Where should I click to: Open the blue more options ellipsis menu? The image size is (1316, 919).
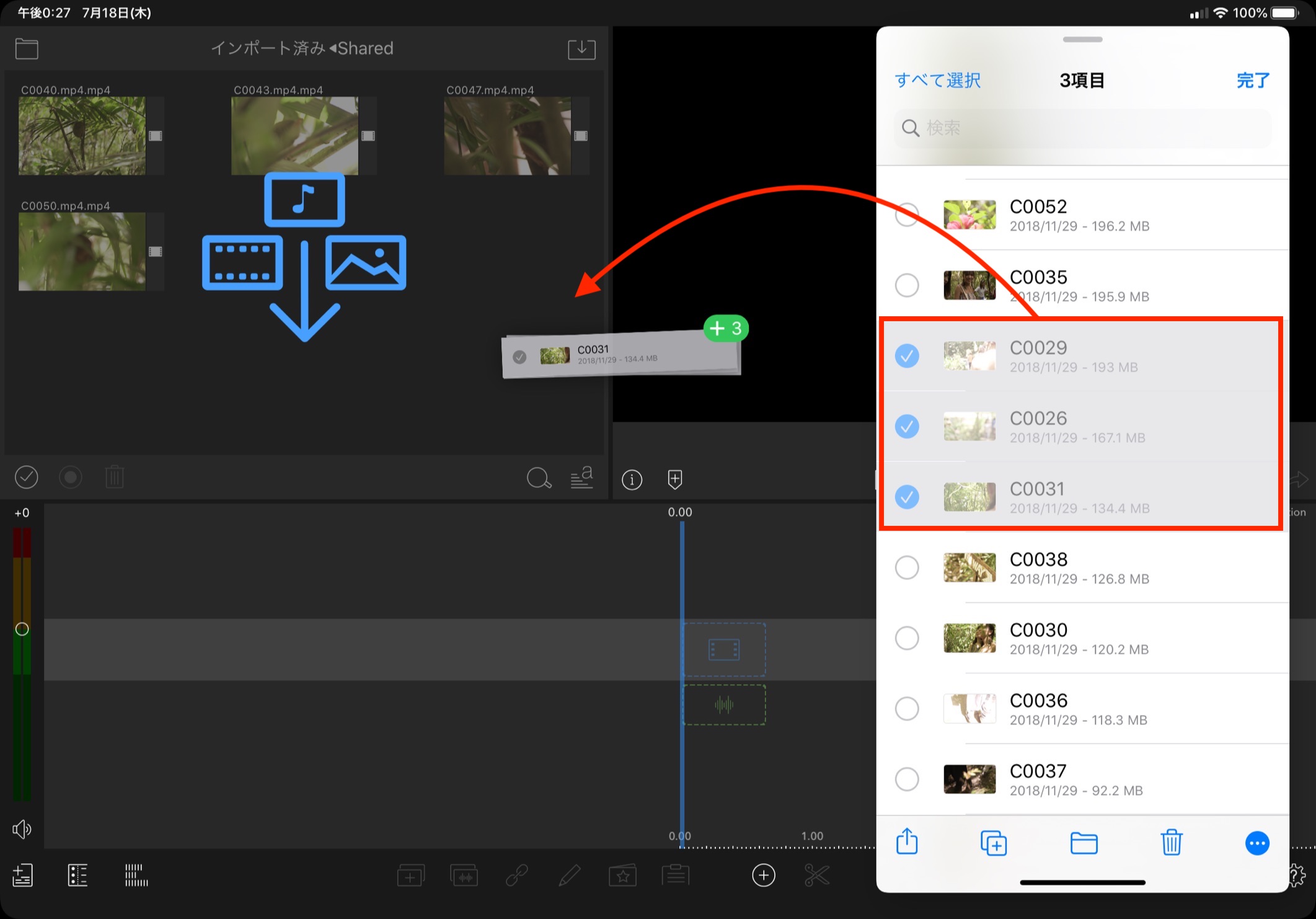pyautogui.click(x=1257, y=843)
